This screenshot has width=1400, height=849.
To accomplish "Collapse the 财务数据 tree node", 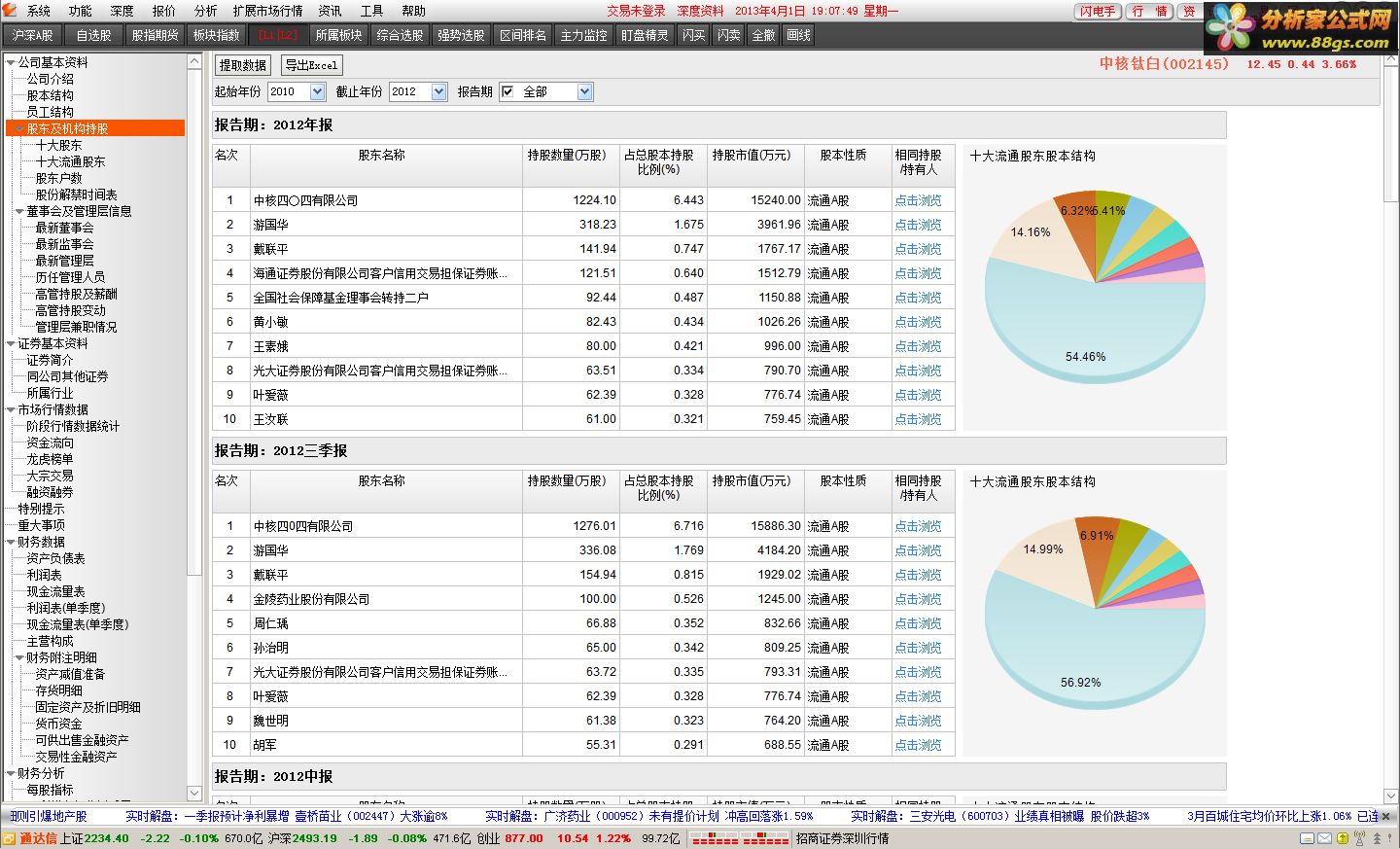I will coord(11,542).
